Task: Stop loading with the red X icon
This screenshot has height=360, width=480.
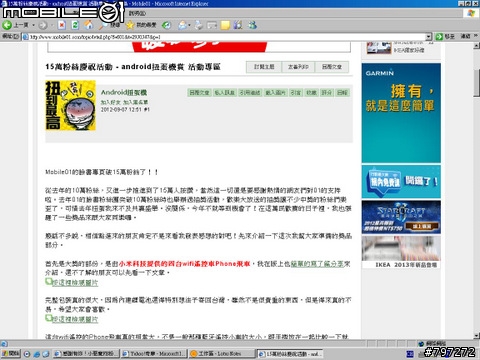Action: click(62, 25)
